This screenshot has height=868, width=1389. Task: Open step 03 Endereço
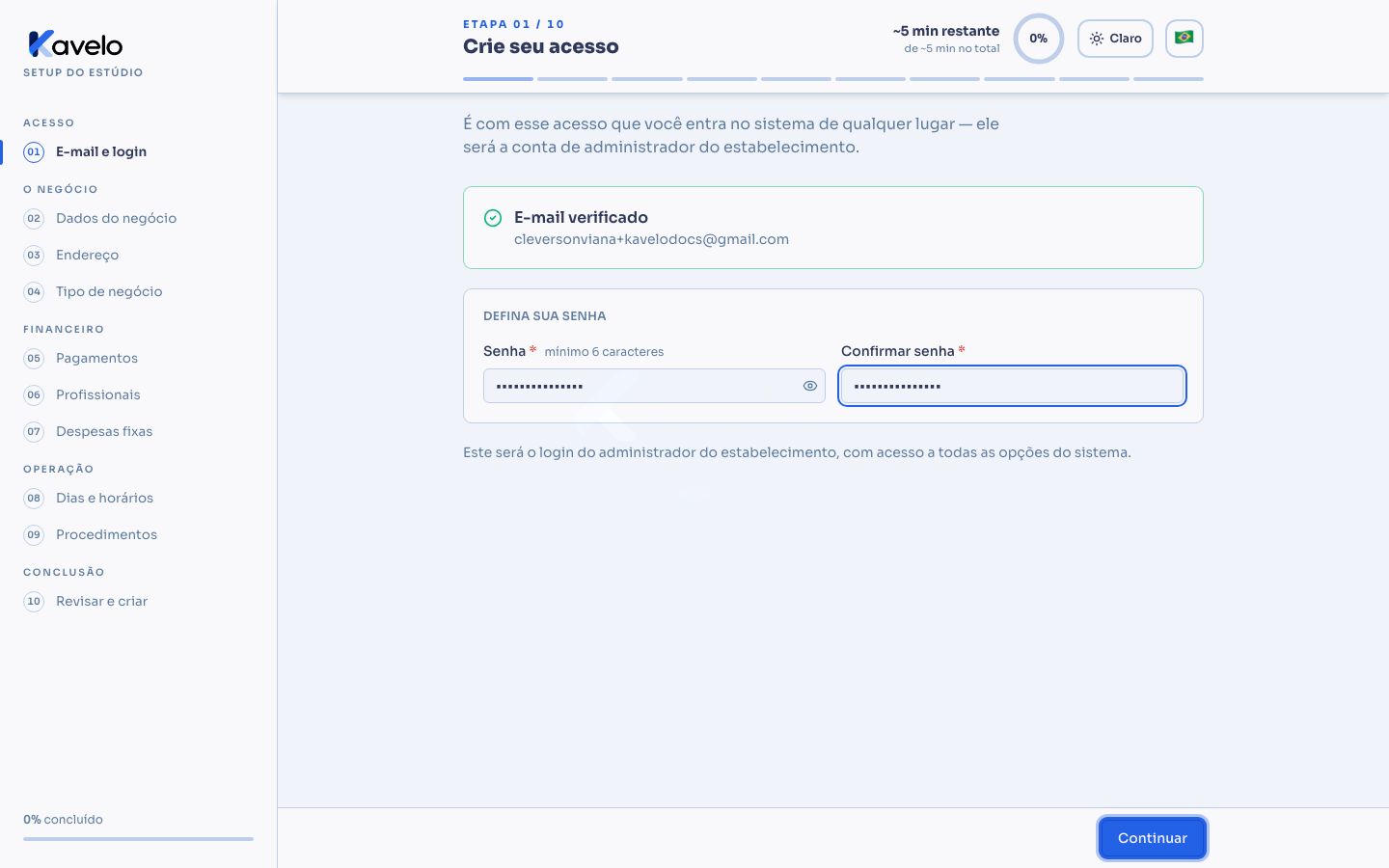pos(138,255)
